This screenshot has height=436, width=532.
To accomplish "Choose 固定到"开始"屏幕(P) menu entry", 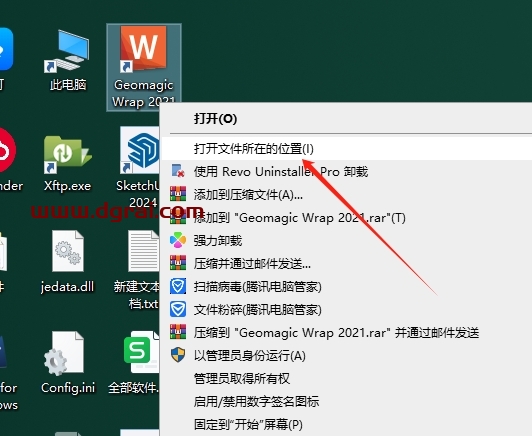I will coord(346,424).
